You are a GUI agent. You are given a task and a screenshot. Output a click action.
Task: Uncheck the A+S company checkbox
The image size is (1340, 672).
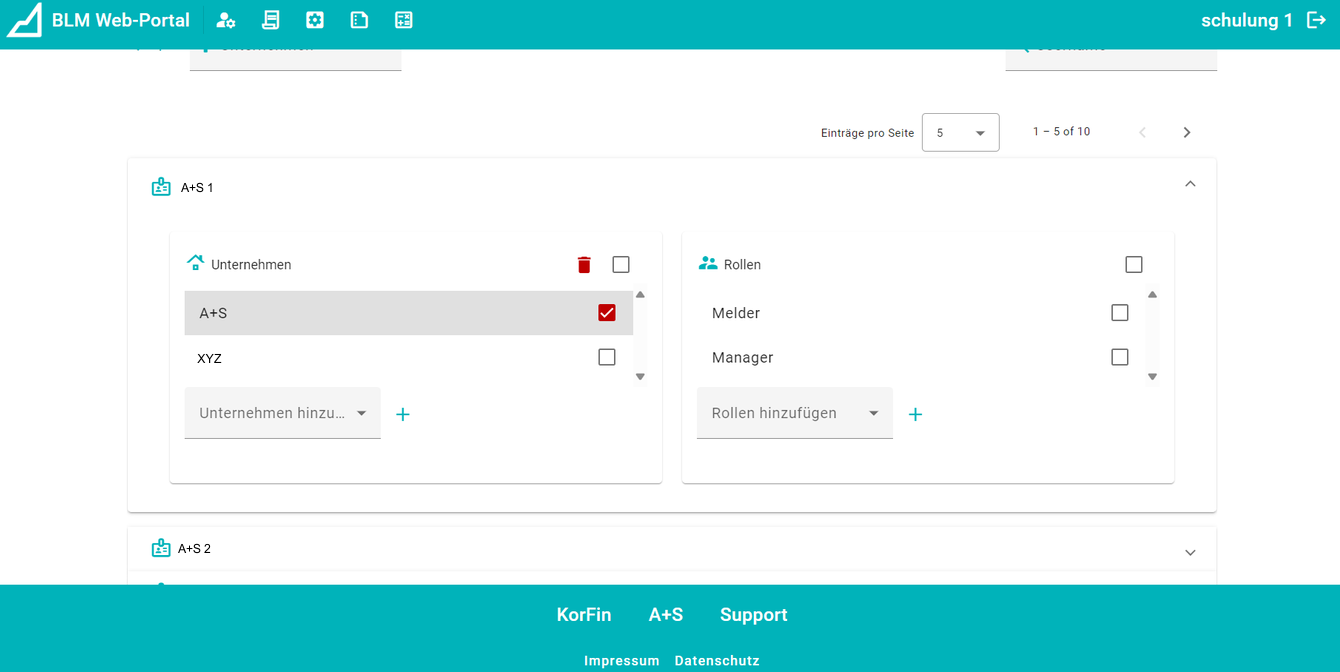tap(607, 313)
